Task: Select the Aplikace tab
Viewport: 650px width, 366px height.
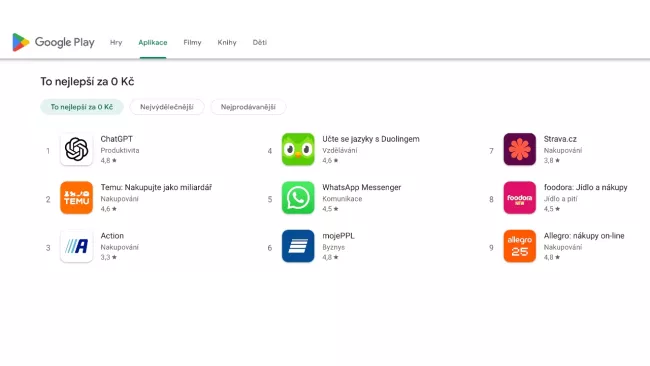Action: [x=153, y=42]
